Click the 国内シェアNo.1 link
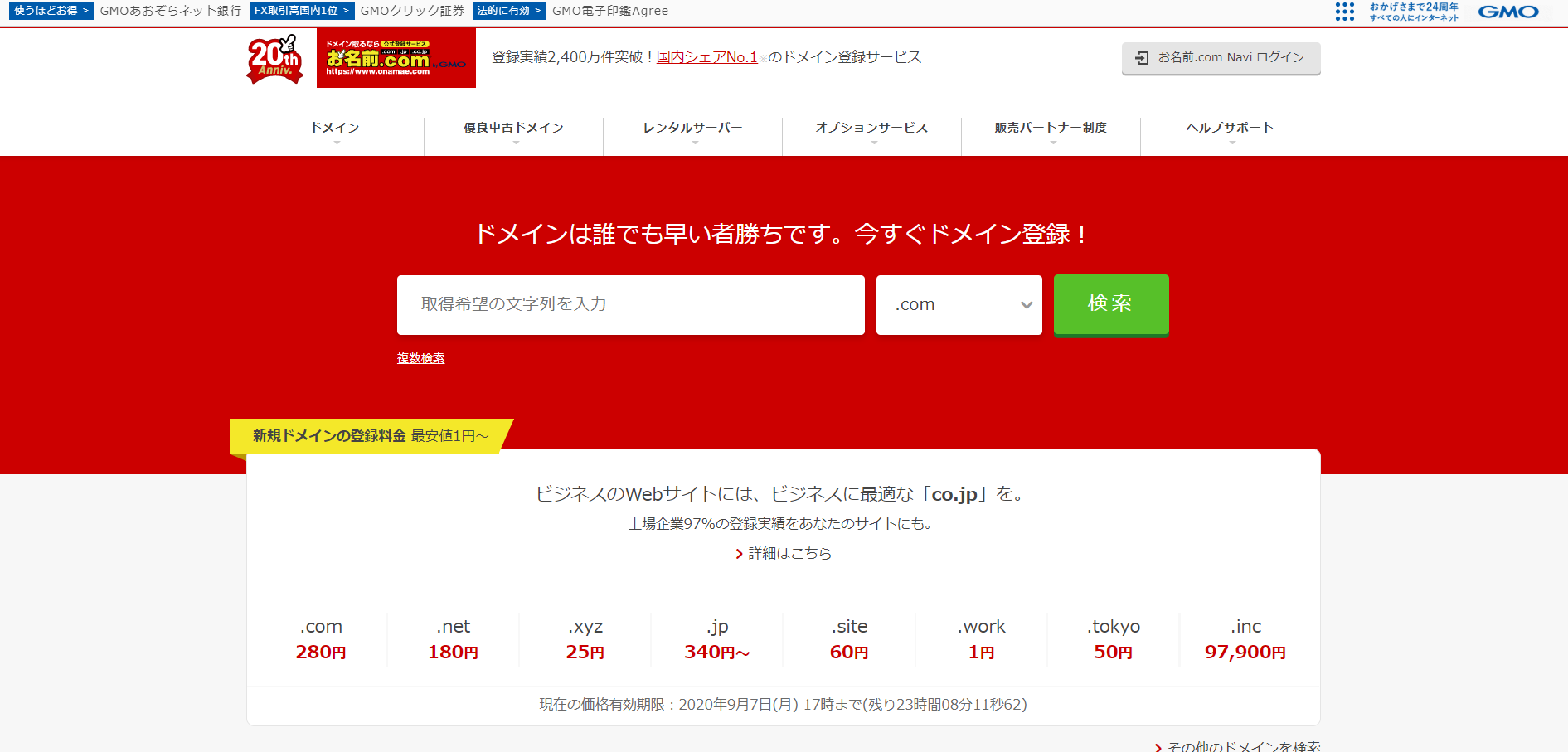The height and width of the screenshot is (752, 1568). click(x=707, y=57)
